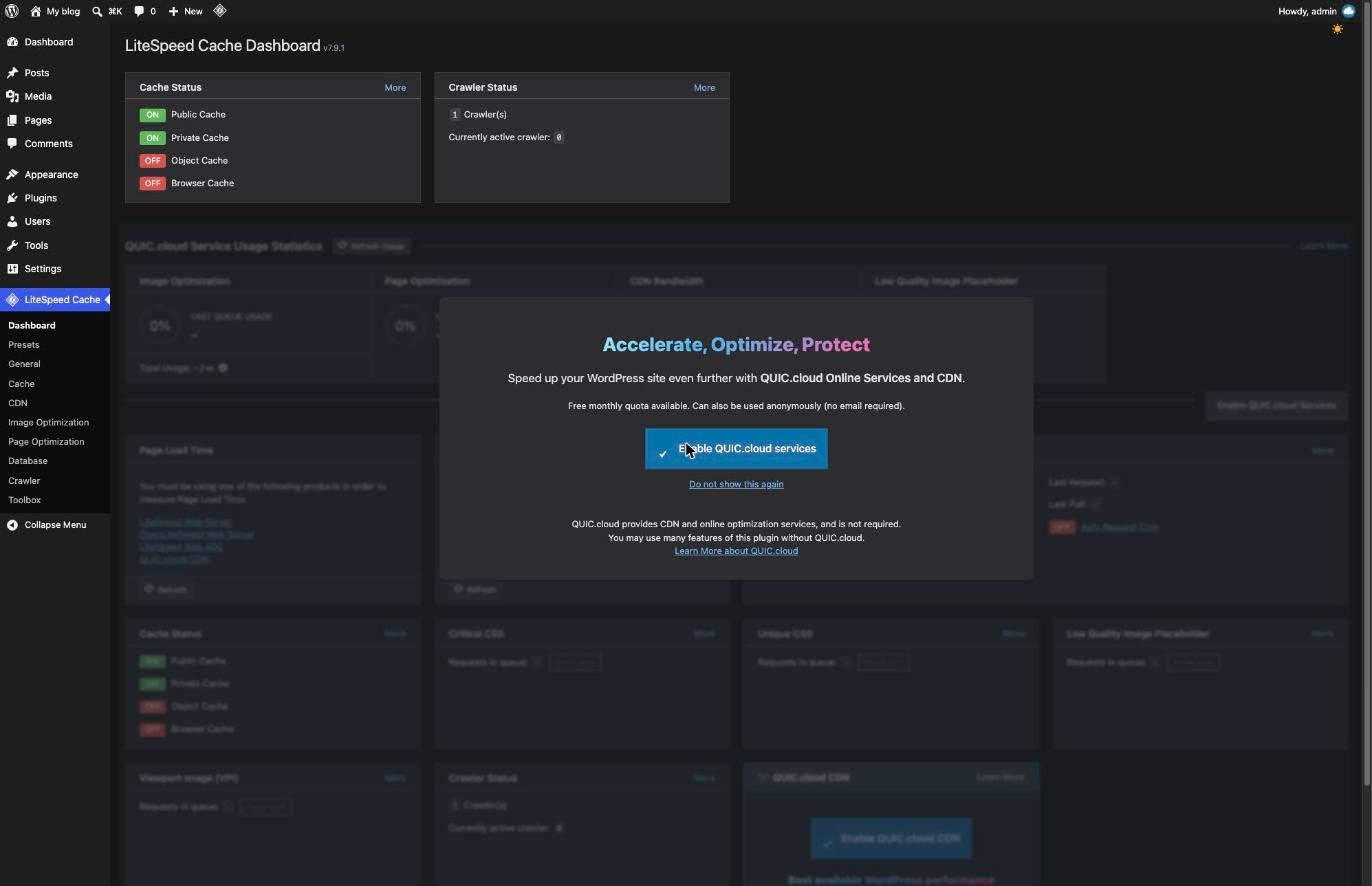
Task: Open the Cache submenu item
Action: tap(21, 384)
